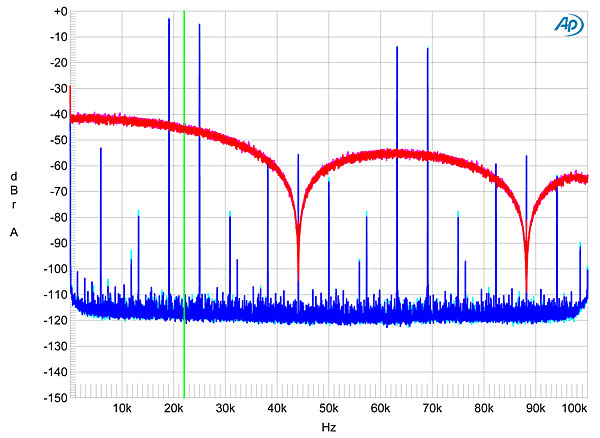
Task: Click the "-100" y-axis label
Action: (56, 269)
